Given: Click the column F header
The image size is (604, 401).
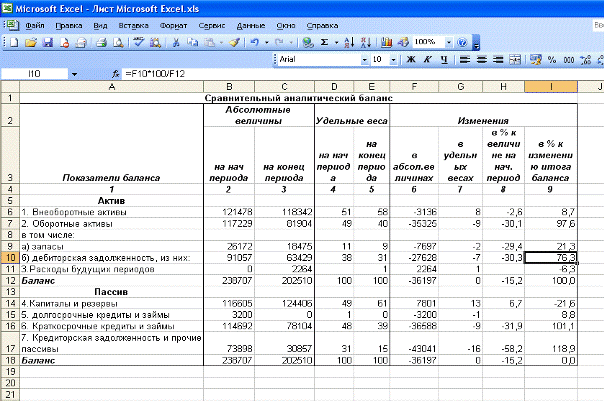Looking at the screenshot, I should pos(414,87).
